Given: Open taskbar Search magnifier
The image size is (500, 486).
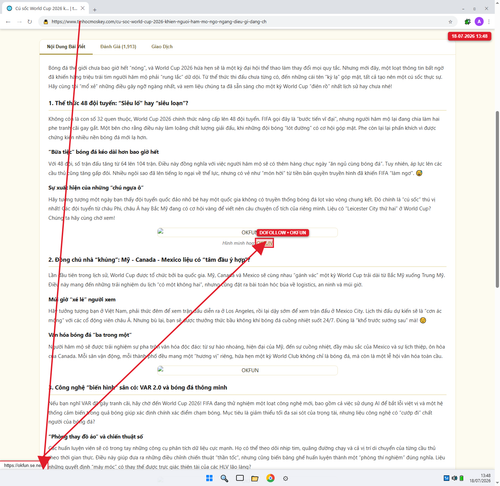Looking at the screenshot, I should click(x=224, y=478).
